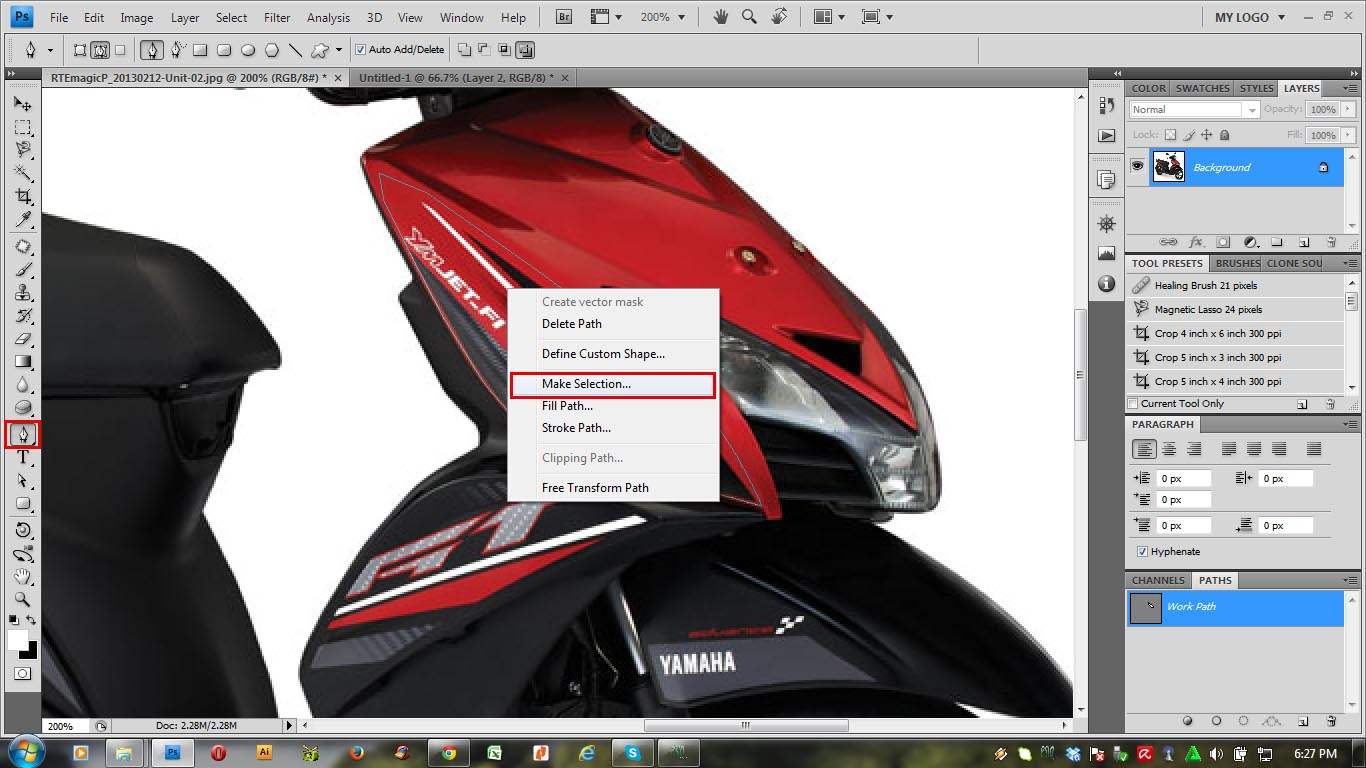Screen dimensions: 1366x768
Task: Toggle Quick Mask mode in toolbox
Action: pyautogui.click(x=22, y=674)
